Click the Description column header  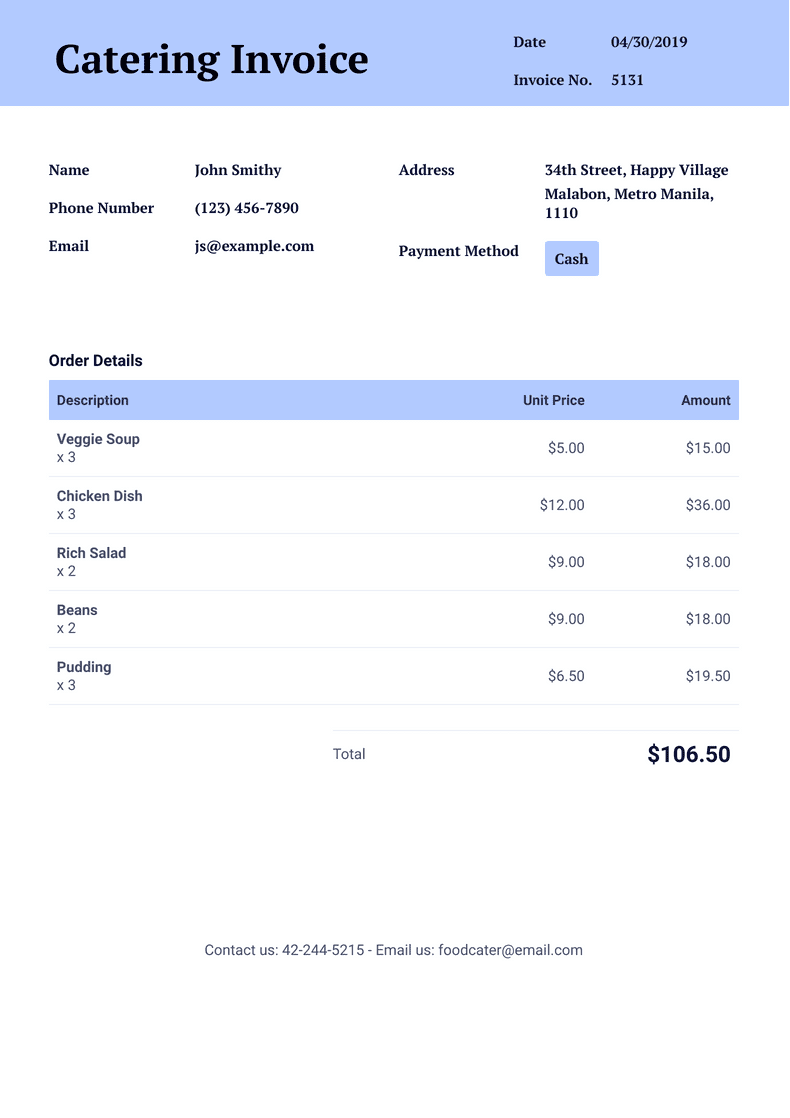click(x=93, y=400)
